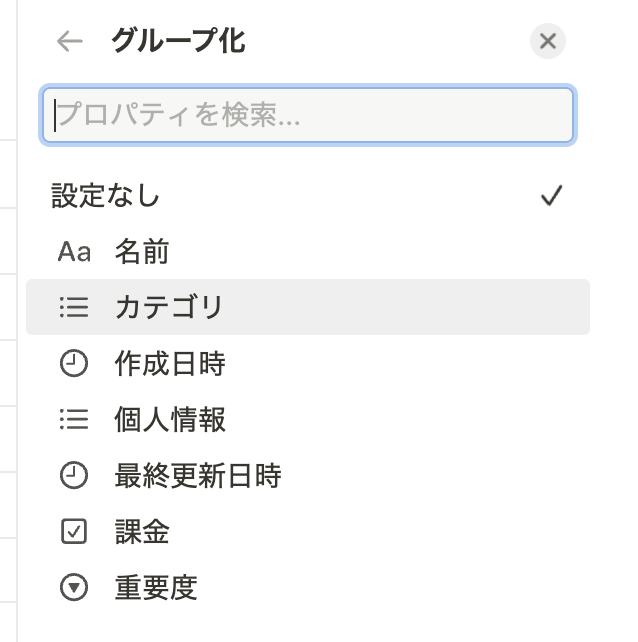The height and width of the screenshot is (642, 638).
Task: Click the clock icon beside 作成日時
Action: click(x=74, y=363)
